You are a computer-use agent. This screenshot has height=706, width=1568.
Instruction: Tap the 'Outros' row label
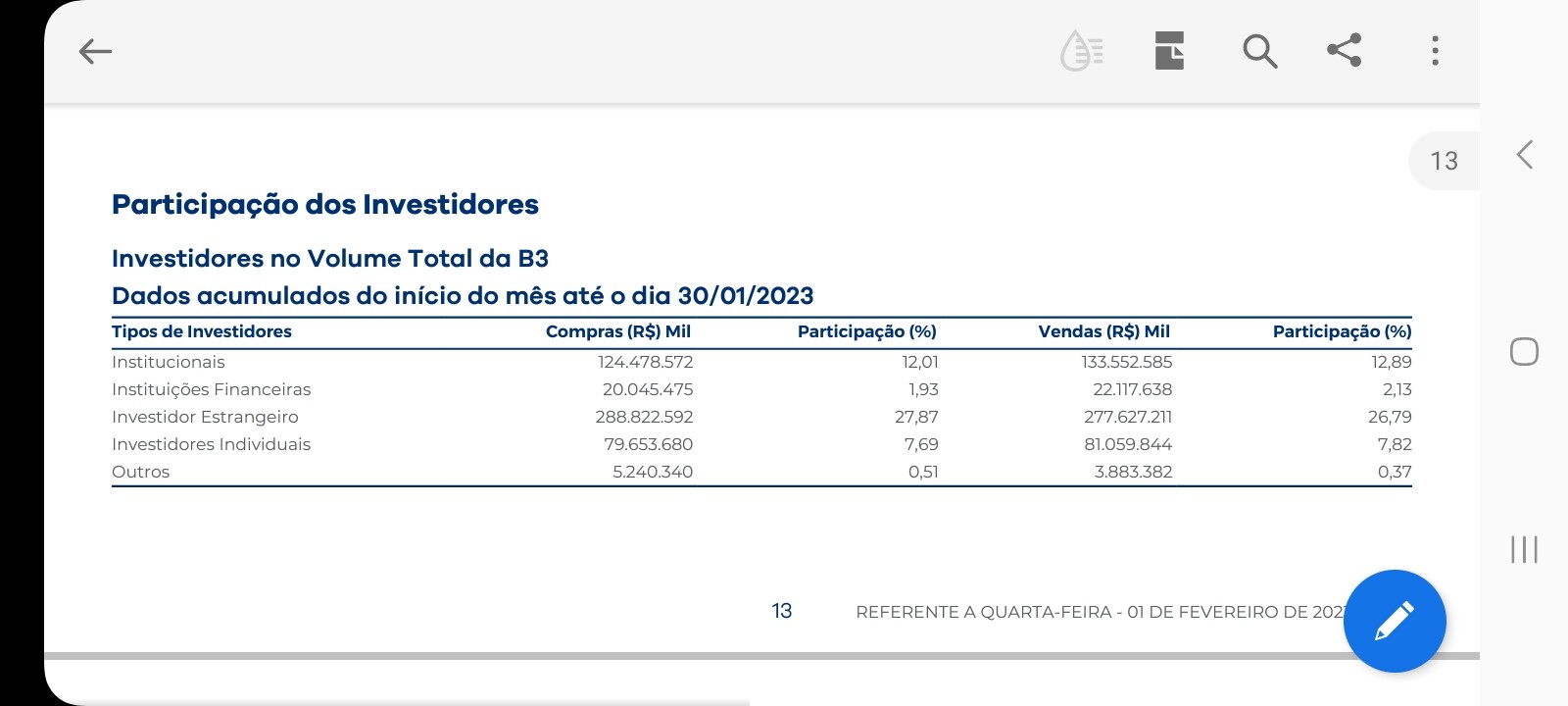141,472
